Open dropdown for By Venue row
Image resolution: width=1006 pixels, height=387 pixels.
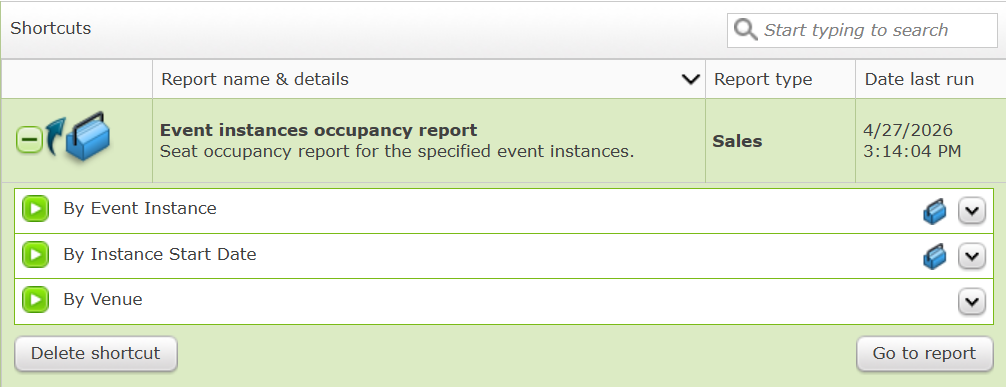click(971, 302)
